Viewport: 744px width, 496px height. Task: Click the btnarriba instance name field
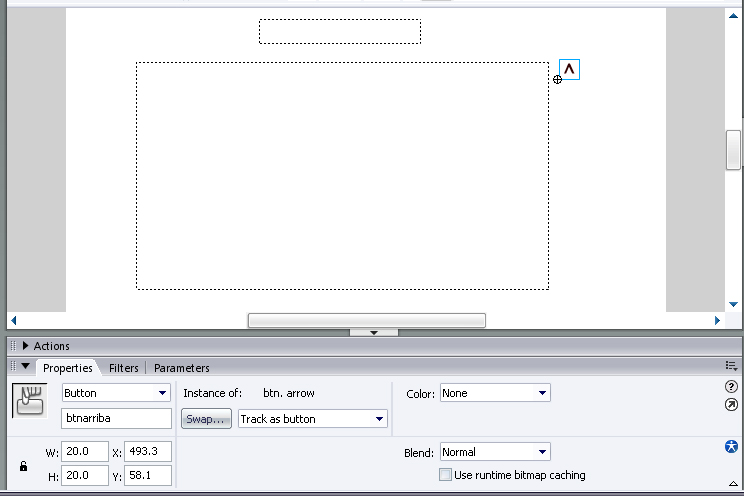116,418
